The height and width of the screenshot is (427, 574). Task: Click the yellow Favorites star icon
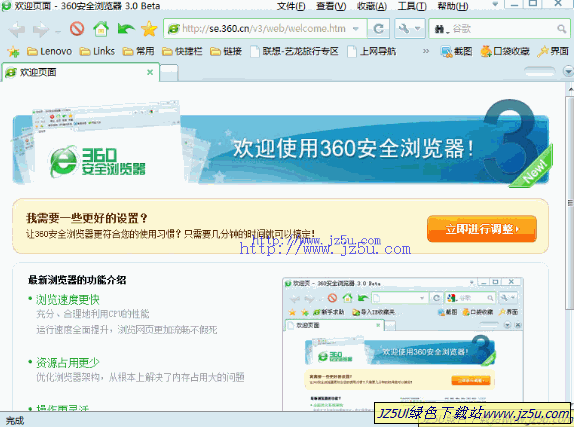149,29
